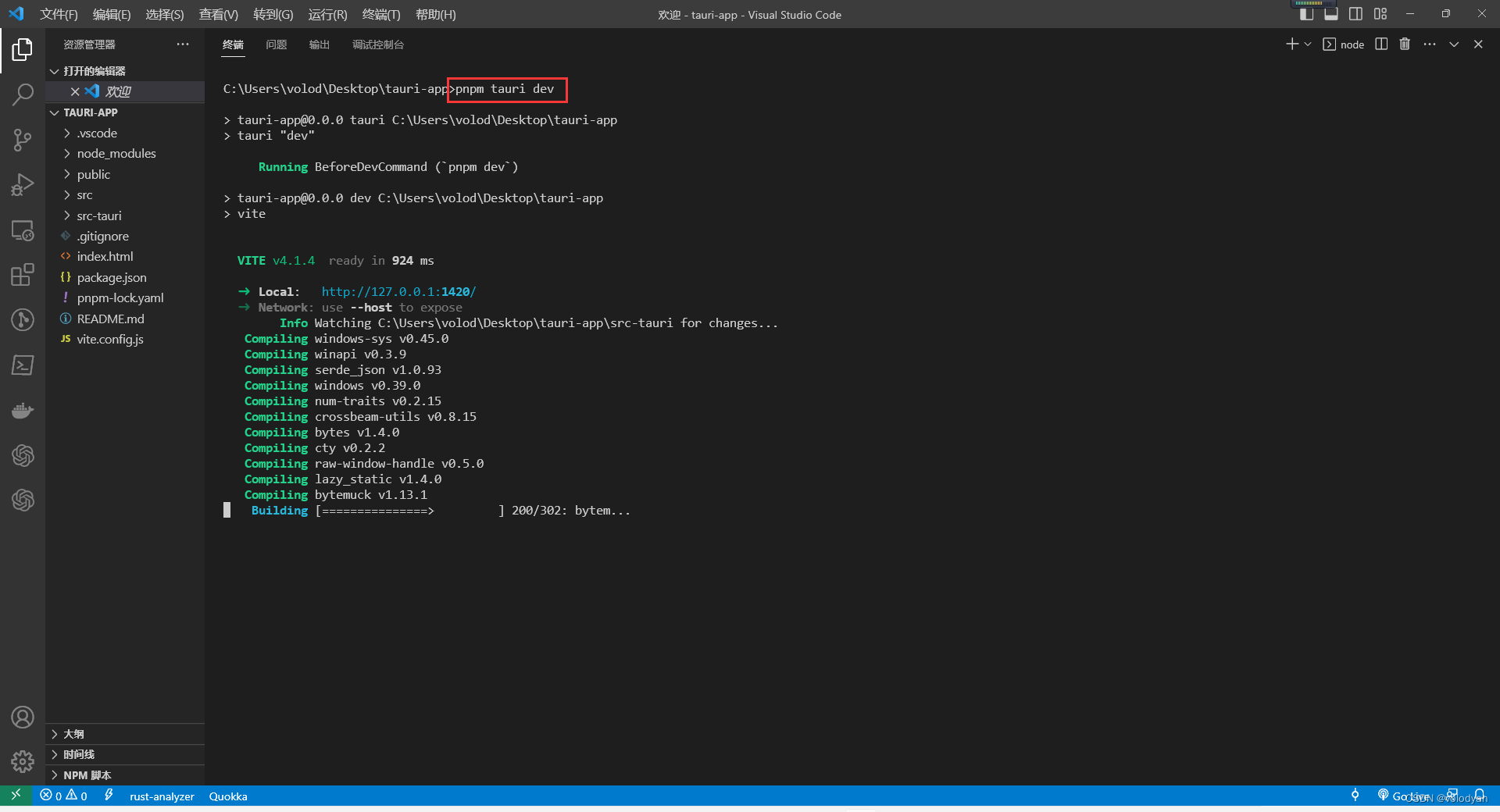This screenshot has width=1500, height=812.
Task: Switch to the 问题 panel tab
Action: (x=277, y=45)
